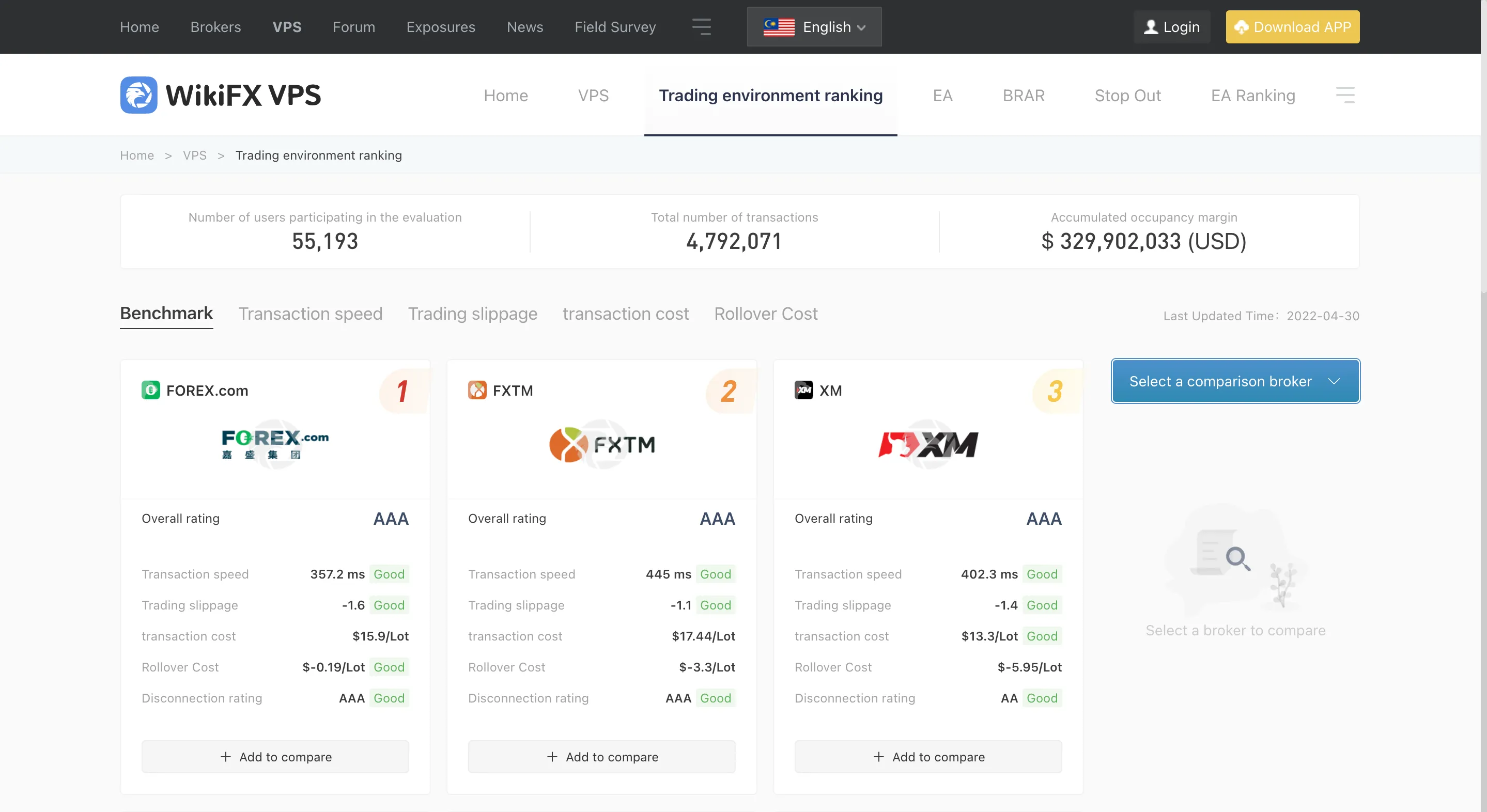Open the FXTM large logo image
Viewport: 1487px width, 812px height.
(x=602, y=444)
